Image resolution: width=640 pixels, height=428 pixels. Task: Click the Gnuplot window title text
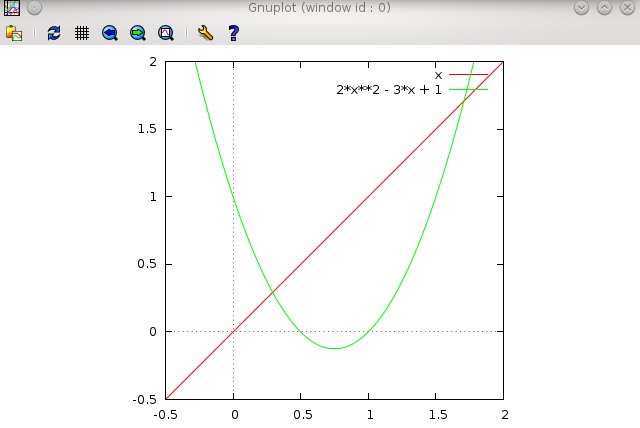pos(318,9)
